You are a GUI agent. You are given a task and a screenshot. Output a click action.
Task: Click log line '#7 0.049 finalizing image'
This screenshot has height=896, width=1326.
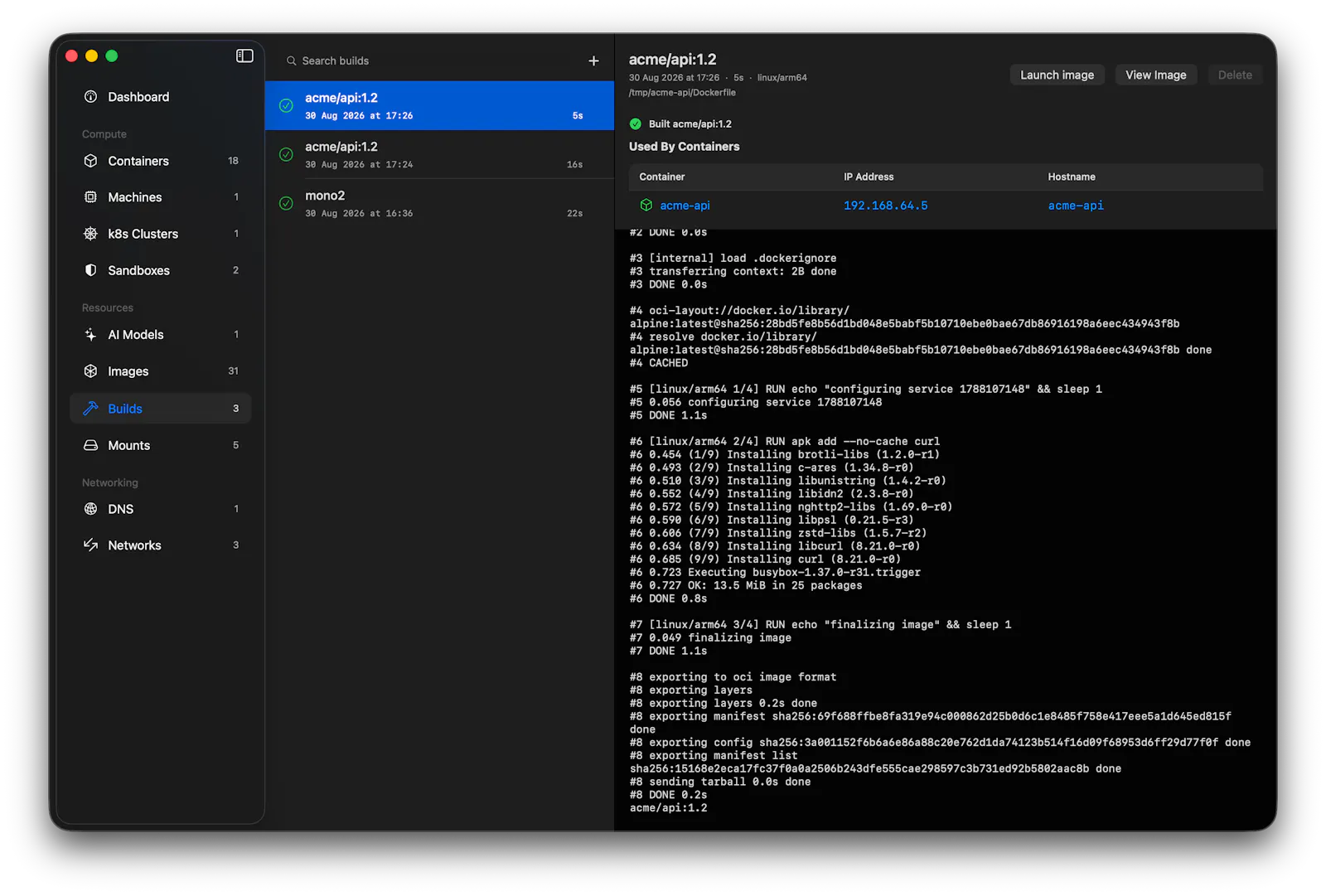710,637
